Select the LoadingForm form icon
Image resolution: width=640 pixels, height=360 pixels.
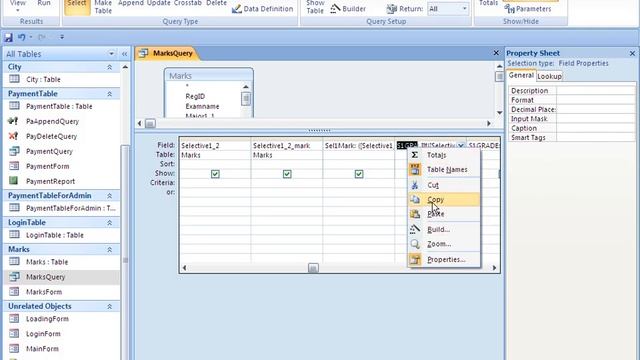click(x=14, y=318)
